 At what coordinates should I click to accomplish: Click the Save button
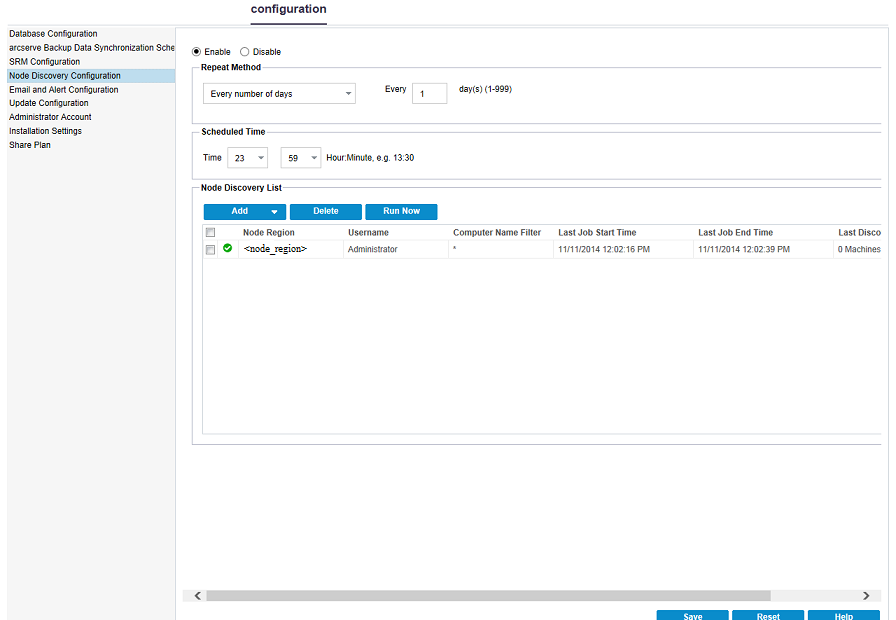pyautogui.click(x=692, y=616)
